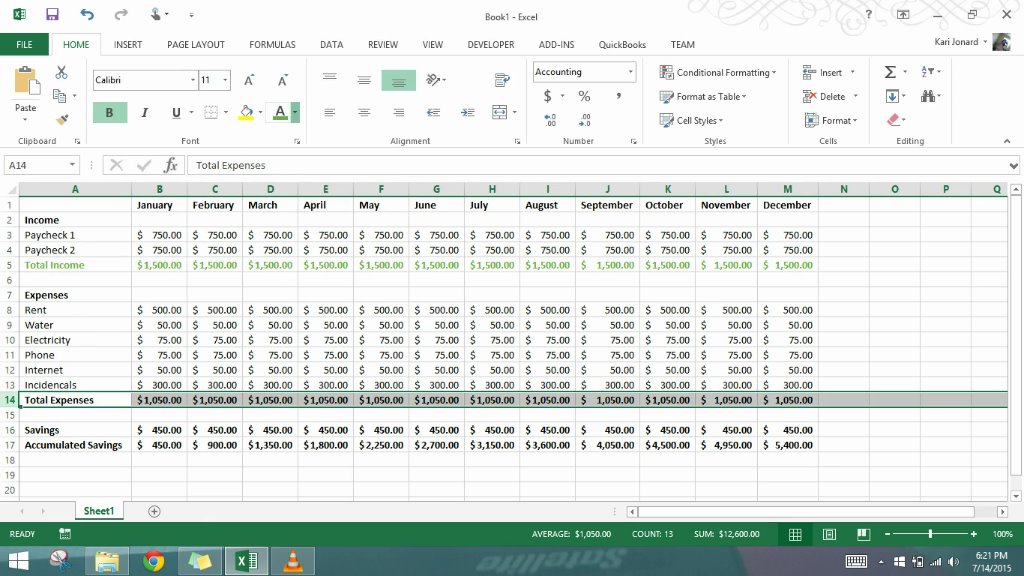Select the Sheet1 tab

(98, 510)
